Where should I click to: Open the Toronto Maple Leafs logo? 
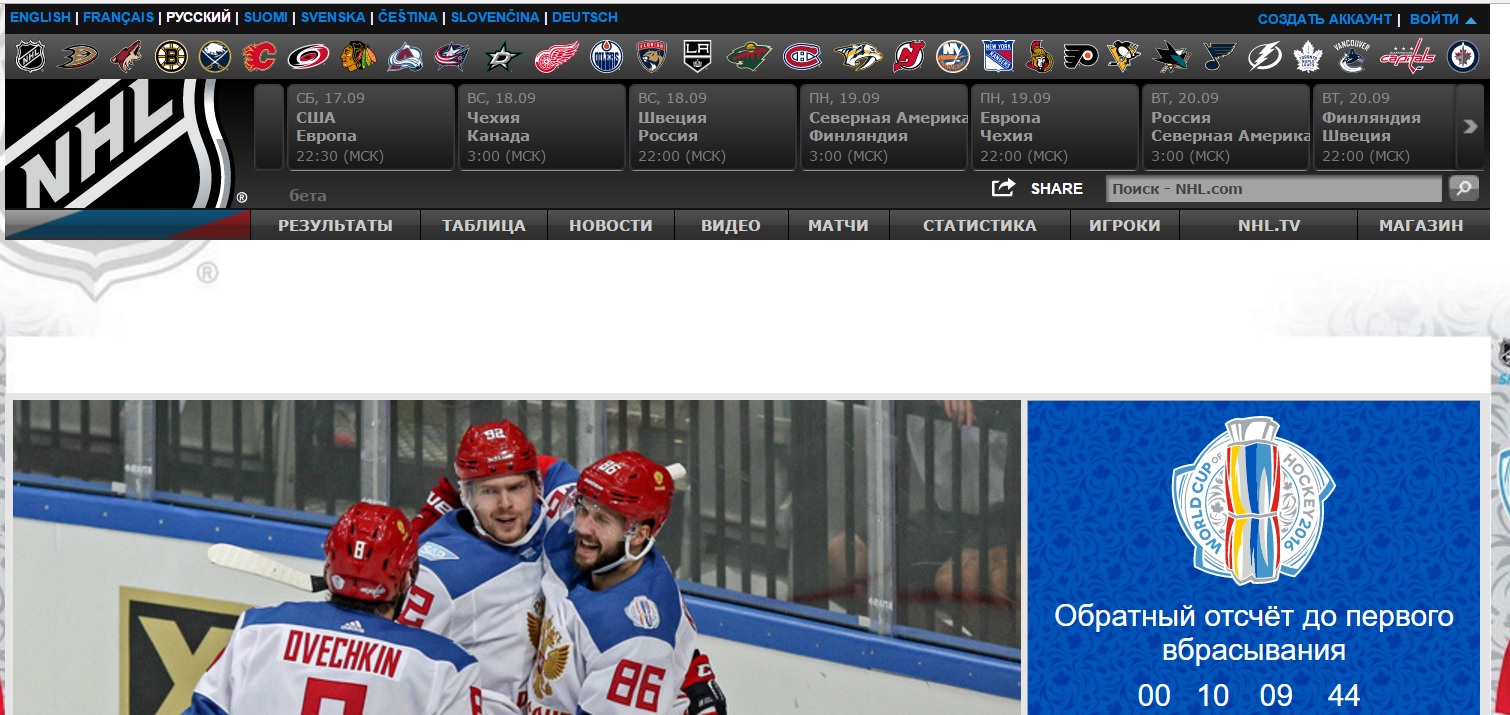(x=1308, y=57)
